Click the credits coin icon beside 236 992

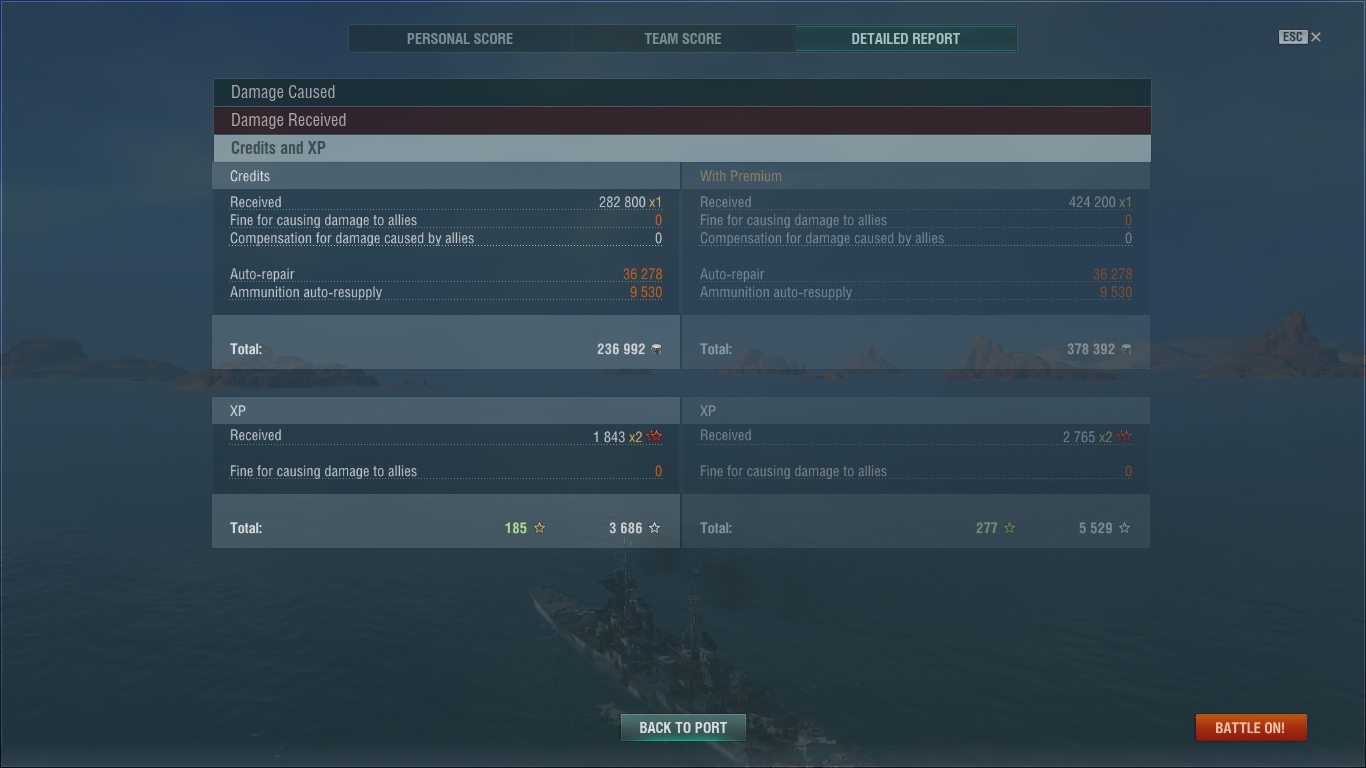[x=656, y=349]
